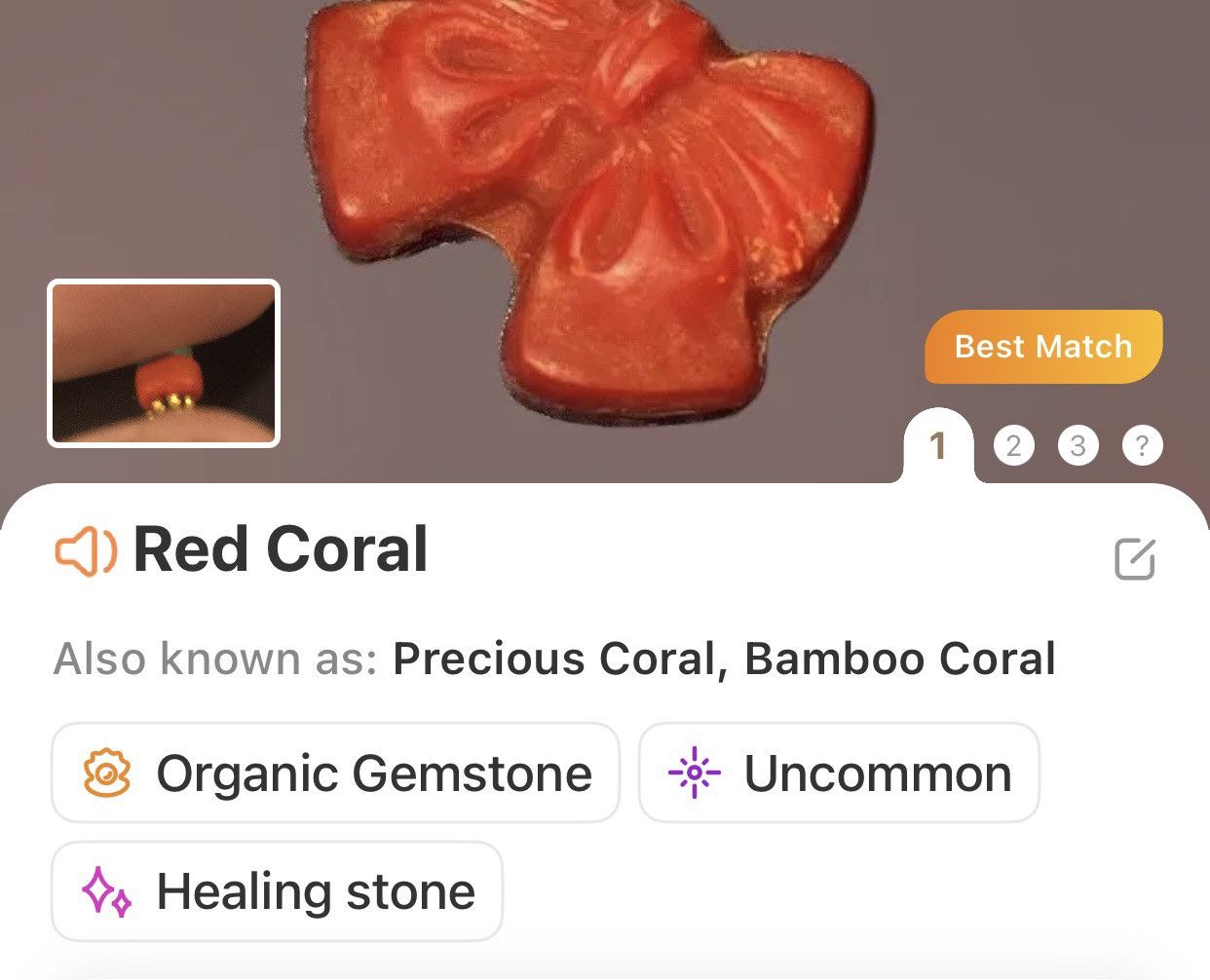Switch to match result 2
Viewport: 1210px width, 980px height.
pos(1014,446)
